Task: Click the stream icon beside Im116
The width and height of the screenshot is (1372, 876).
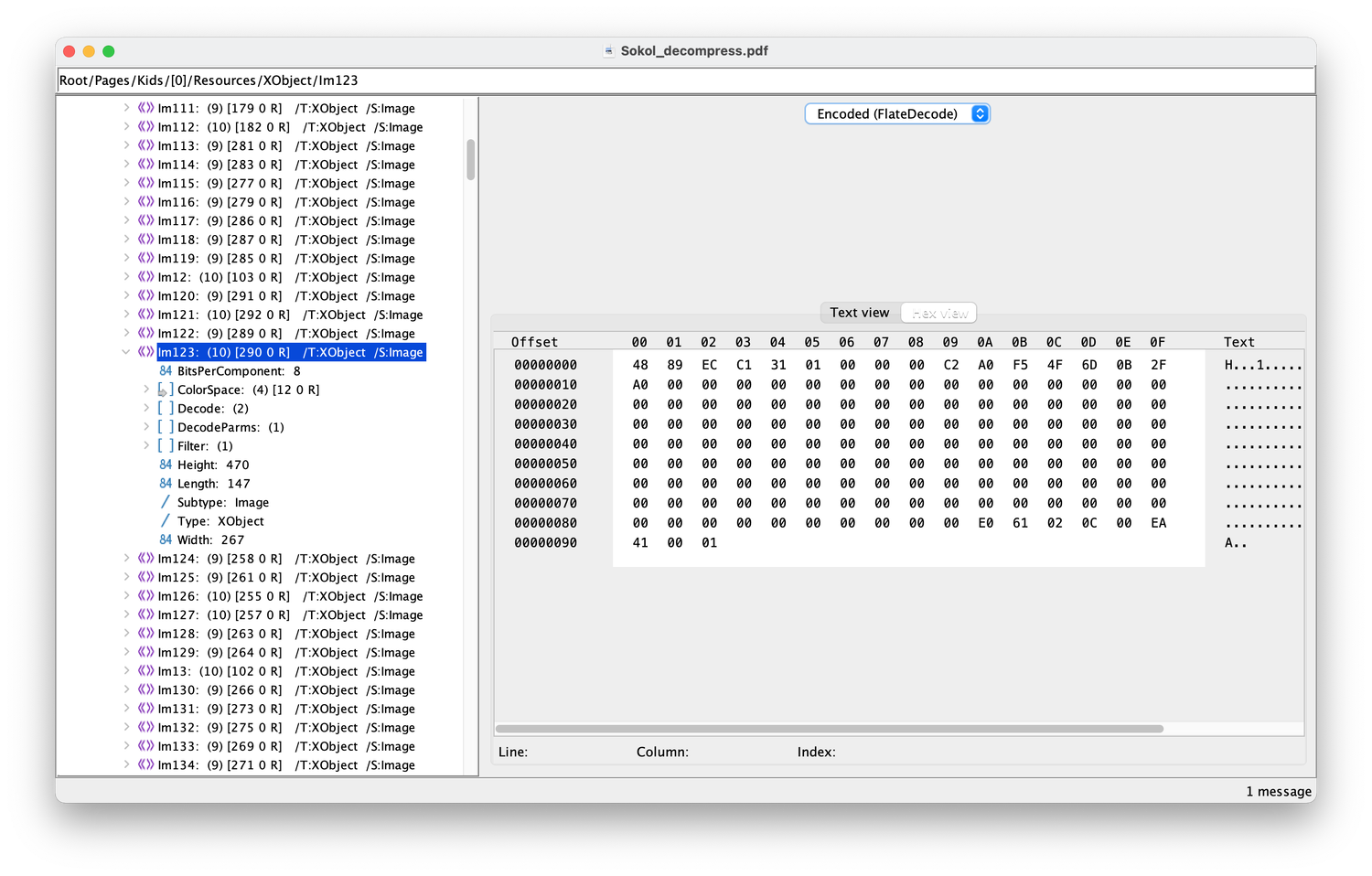Action: 145,202
